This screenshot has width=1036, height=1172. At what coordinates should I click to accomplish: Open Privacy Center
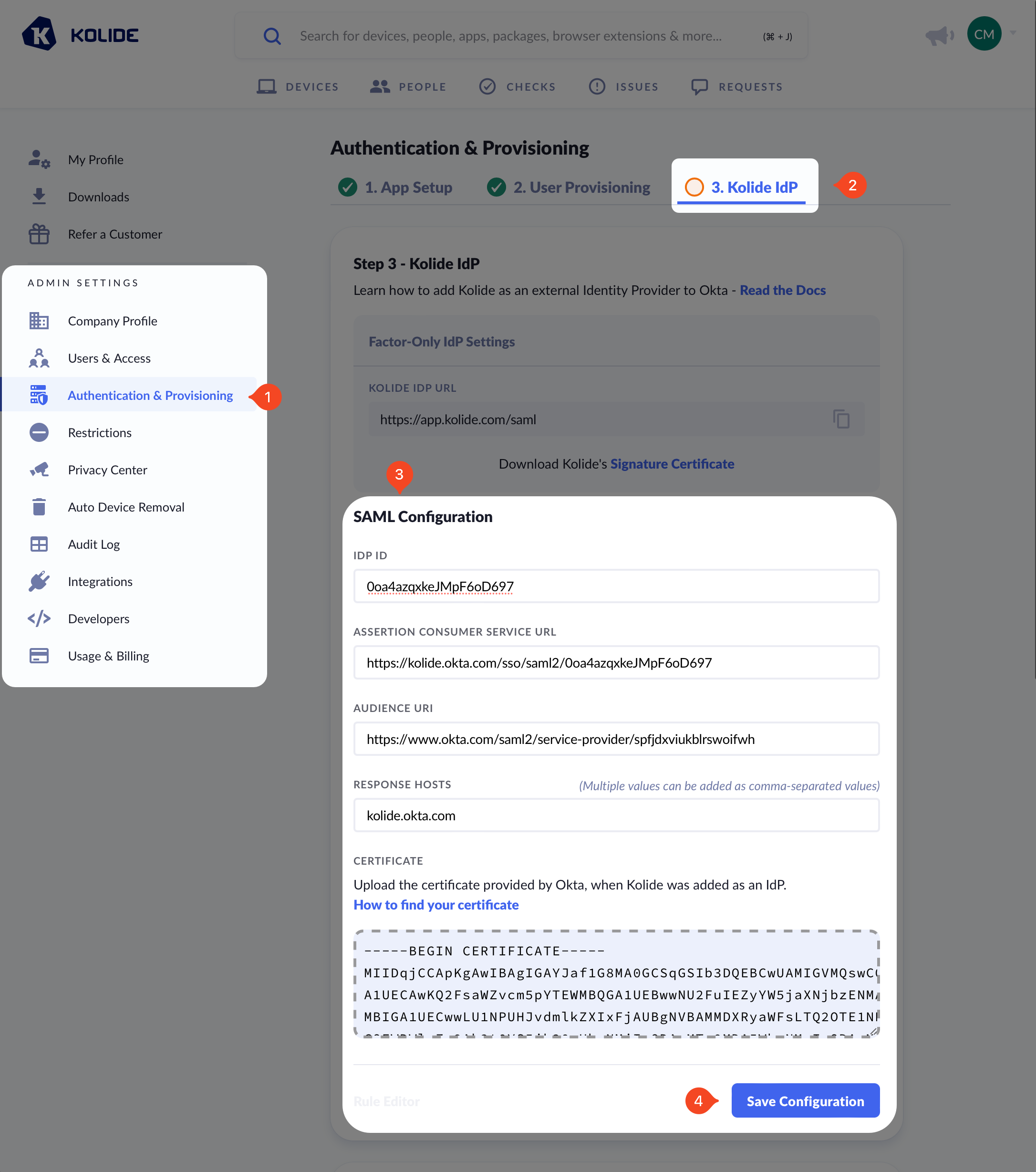(x=108, y=470)
